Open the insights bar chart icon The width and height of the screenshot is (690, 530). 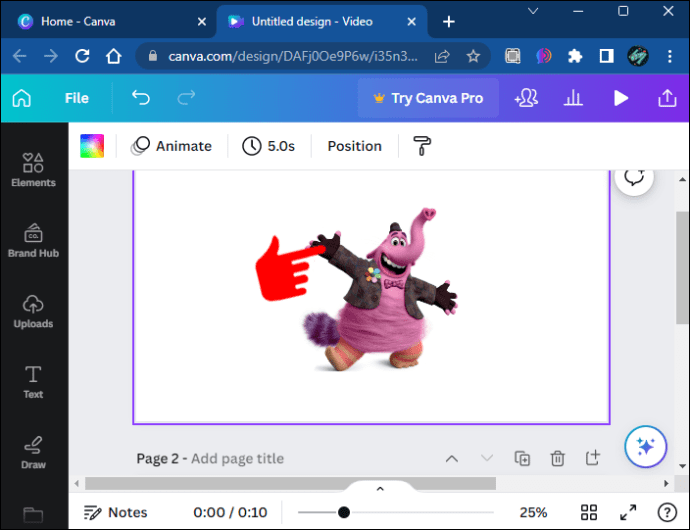point(573,98)
